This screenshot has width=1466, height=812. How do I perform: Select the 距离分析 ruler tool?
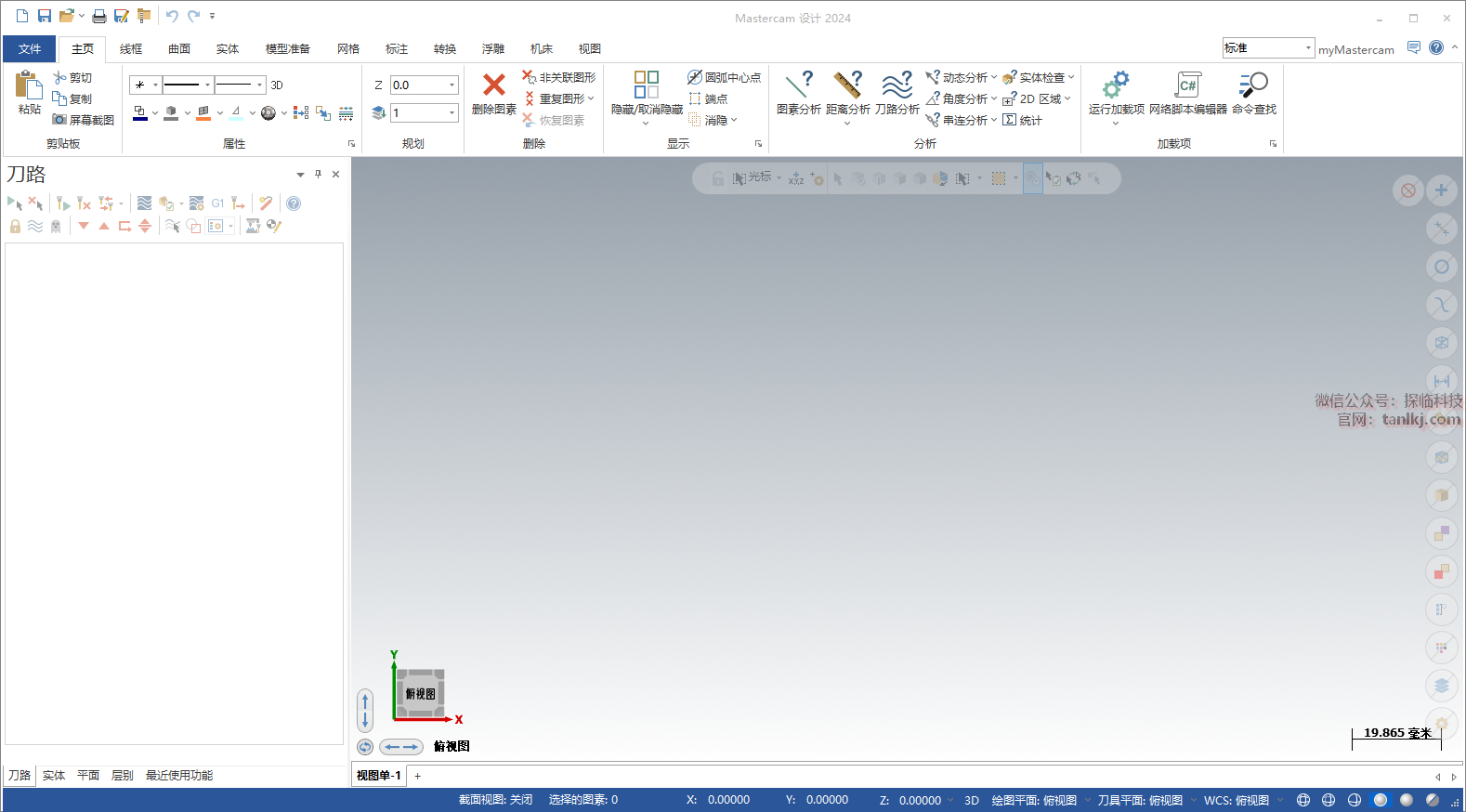pyautogui.click(x=847, y=85)
